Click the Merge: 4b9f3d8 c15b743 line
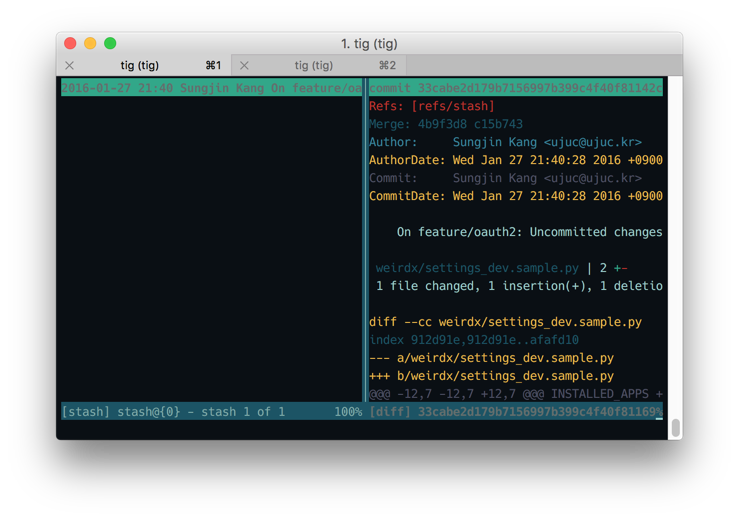 coord(446,124)
